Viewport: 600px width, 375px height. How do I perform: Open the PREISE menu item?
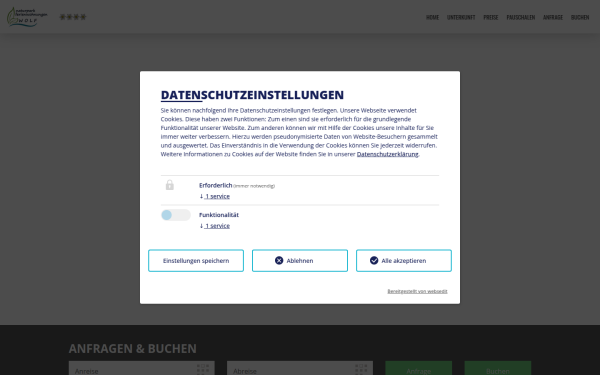[491, 17]
